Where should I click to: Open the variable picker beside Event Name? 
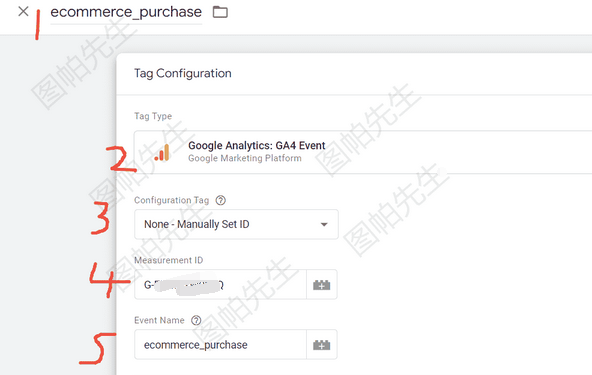click(322, 345)
